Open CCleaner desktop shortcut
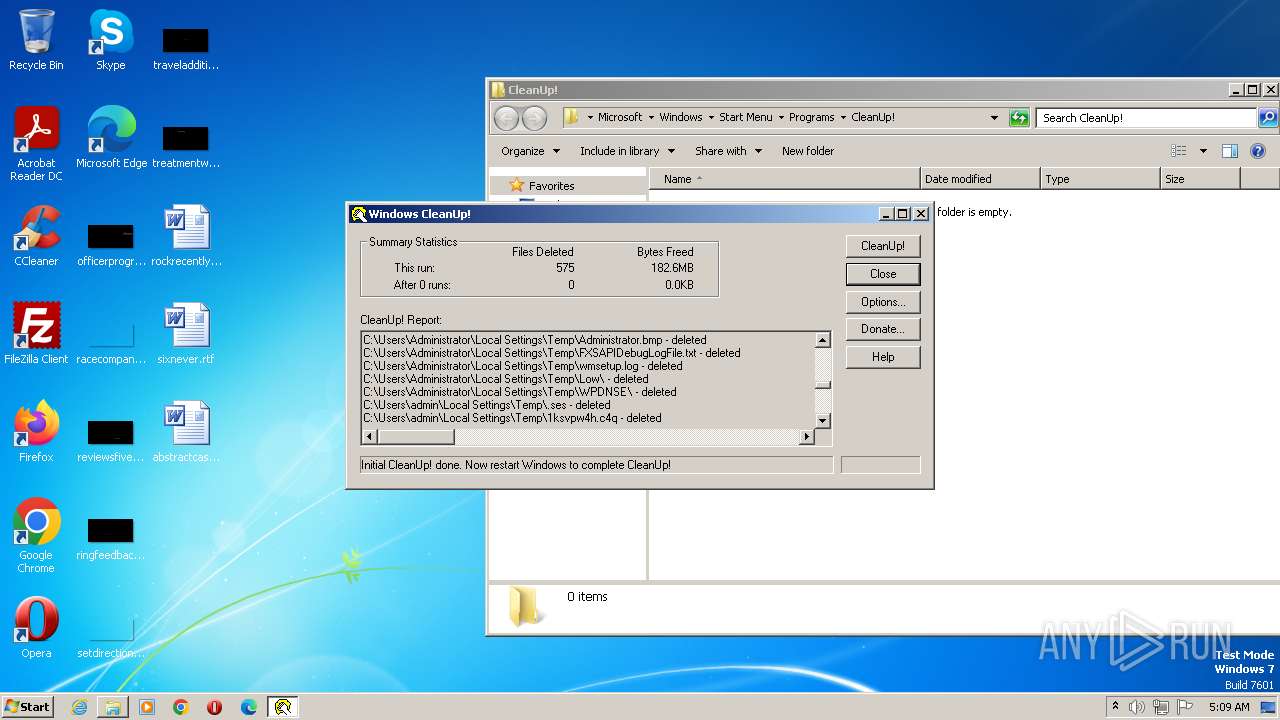Image resolution: width=1280 pixels, height=720 pixels. (x=36, y=236)
